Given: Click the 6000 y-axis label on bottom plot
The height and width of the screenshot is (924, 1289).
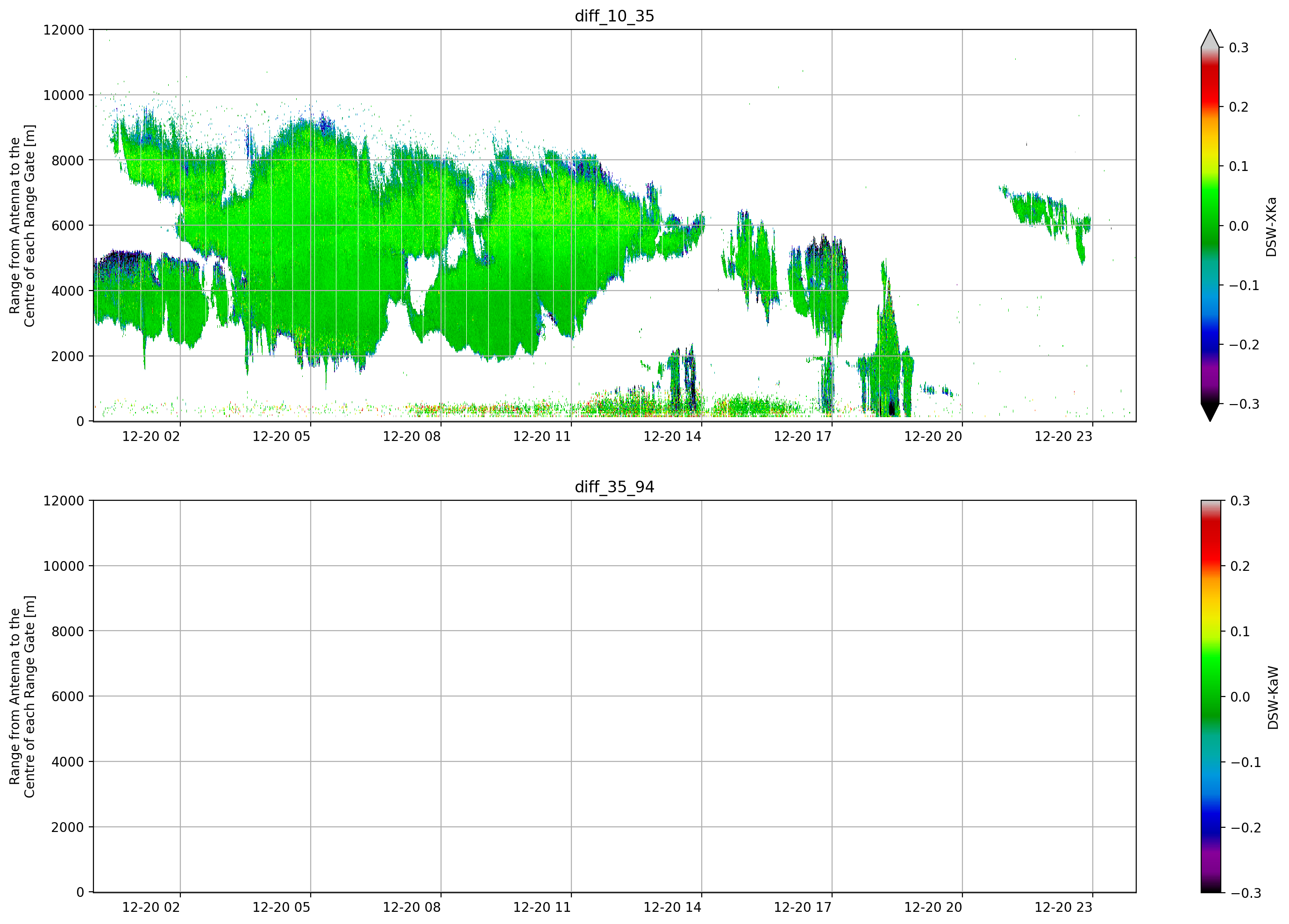Looking at the screenshot, I should 68,696.
